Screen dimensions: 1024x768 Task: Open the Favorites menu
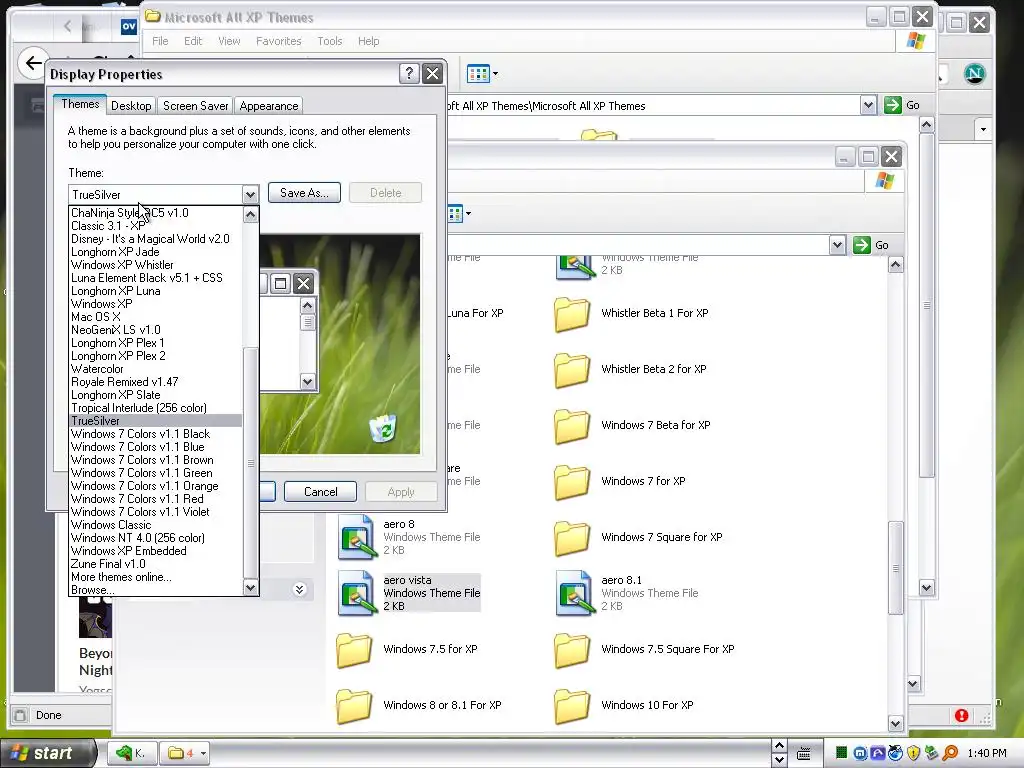click(x=278, y=41)
